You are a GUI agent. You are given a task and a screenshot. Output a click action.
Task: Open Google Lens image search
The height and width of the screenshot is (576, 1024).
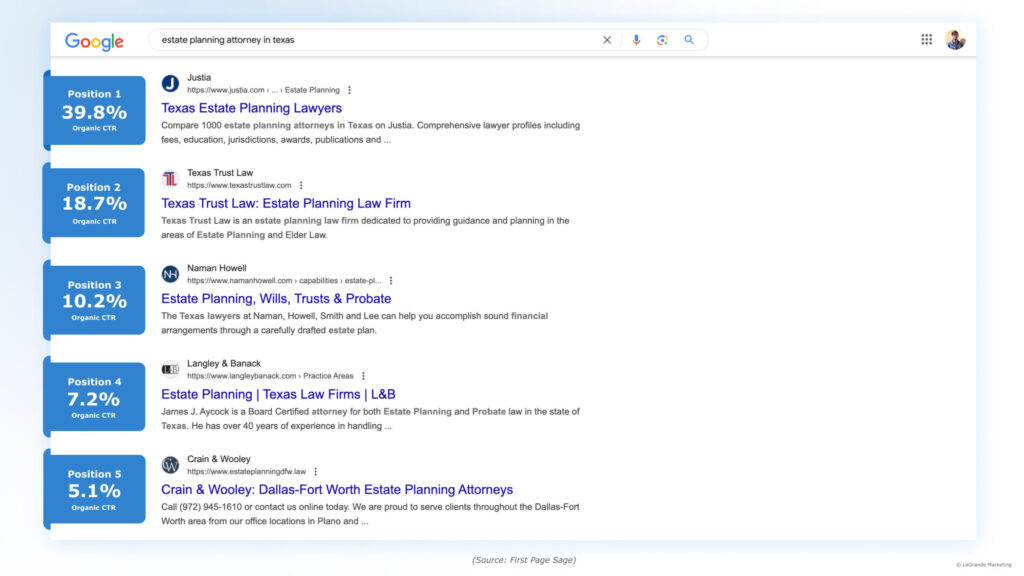[662, 40]
